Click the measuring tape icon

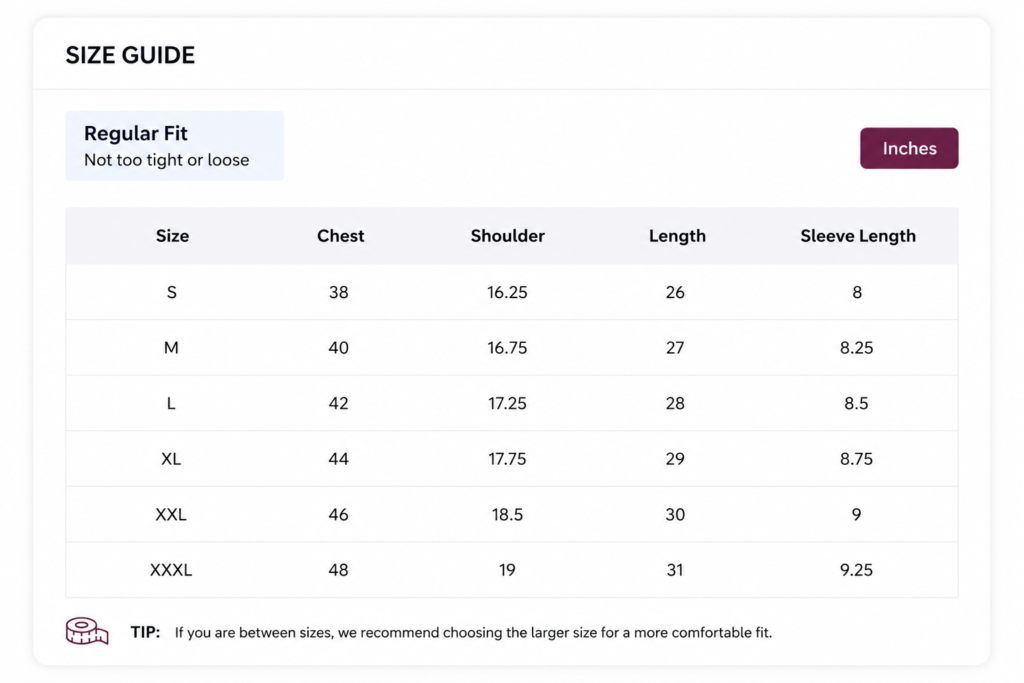click(x=87, y=631)
